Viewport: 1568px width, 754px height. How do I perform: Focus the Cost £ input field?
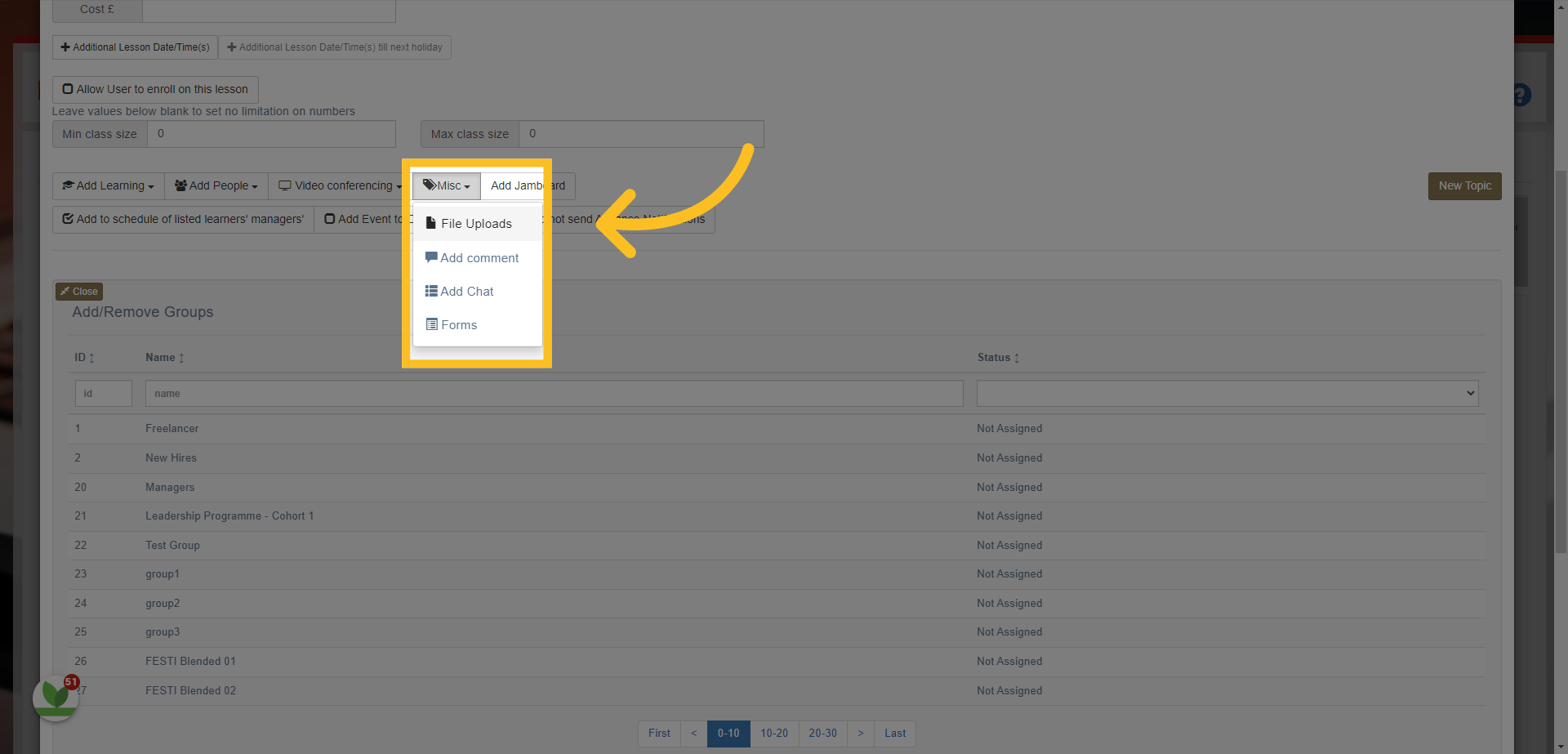[269, 10]
